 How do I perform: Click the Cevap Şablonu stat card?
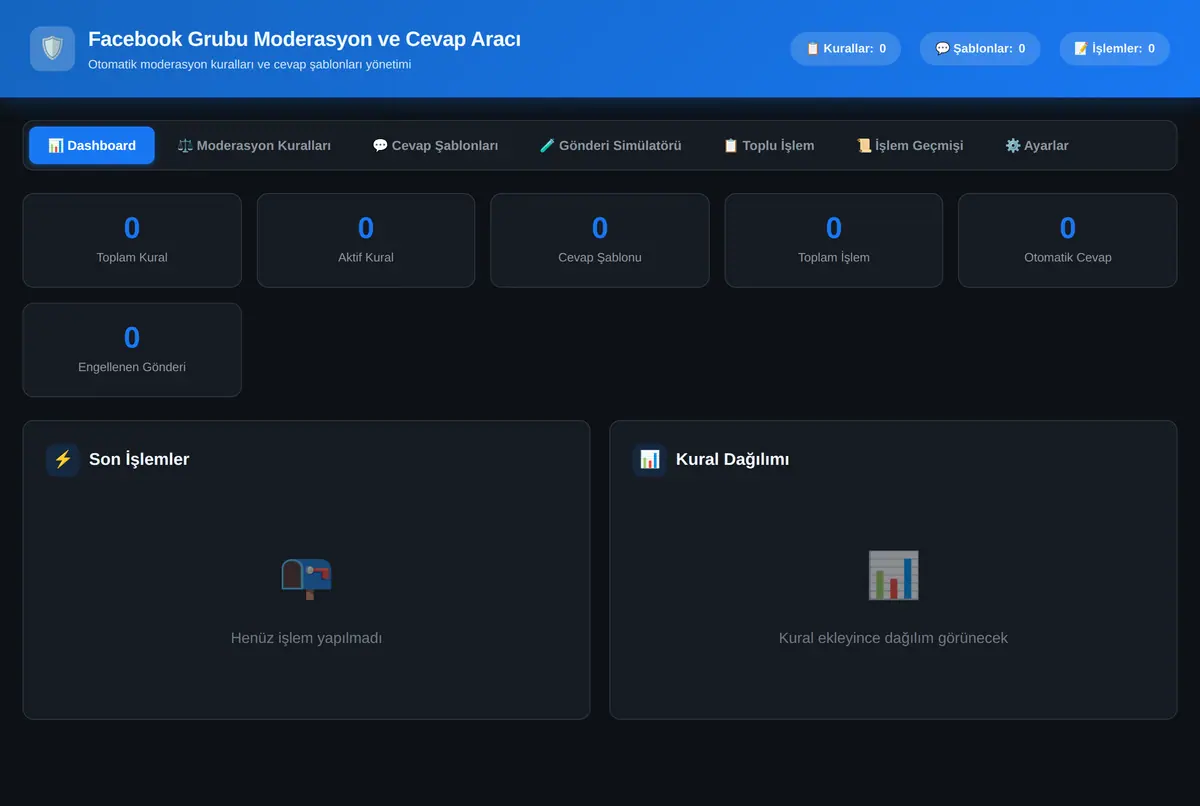tap(600, 240)
